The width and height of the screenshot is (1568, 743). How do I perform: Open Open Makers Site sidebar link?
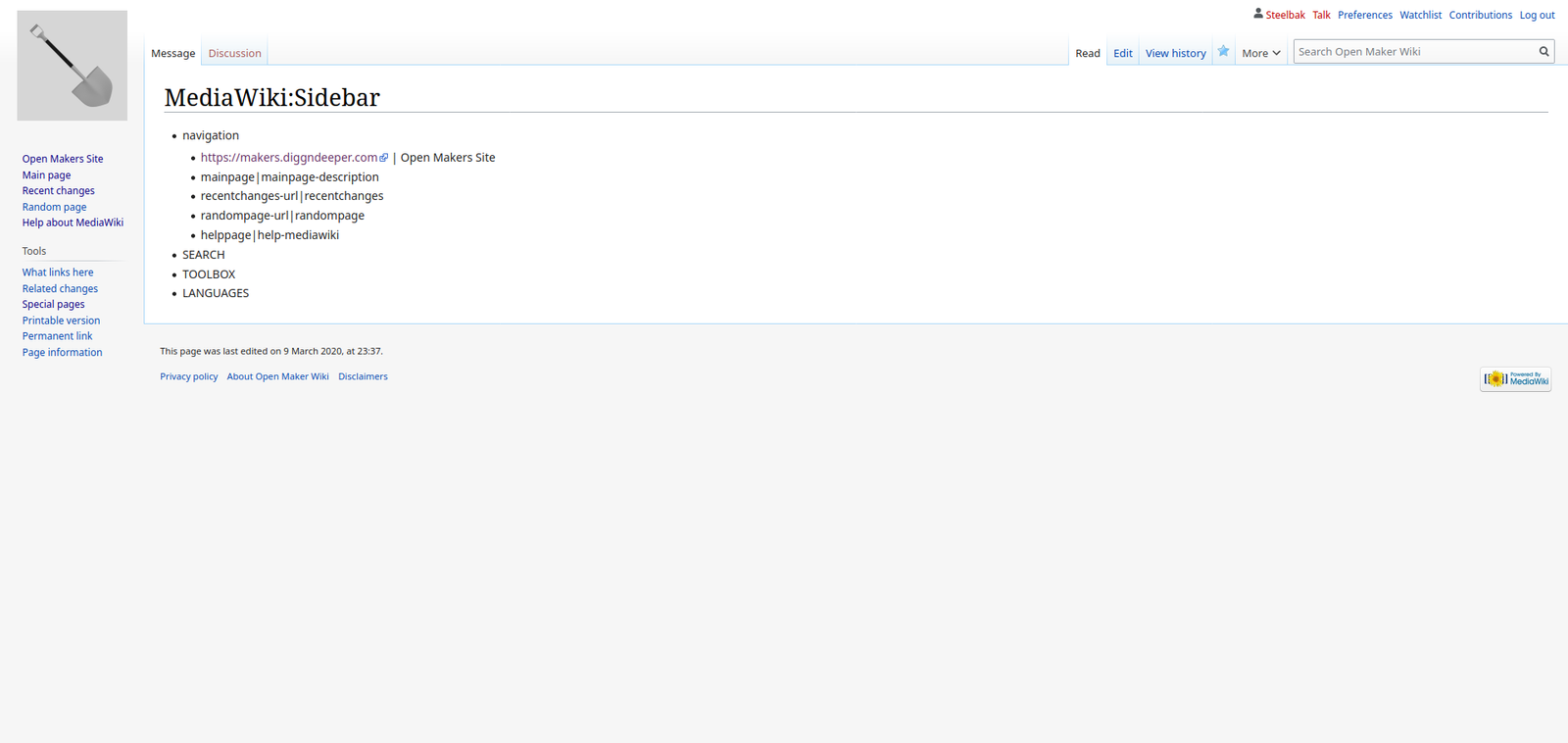pyautogui.click(x=63, y=159)
